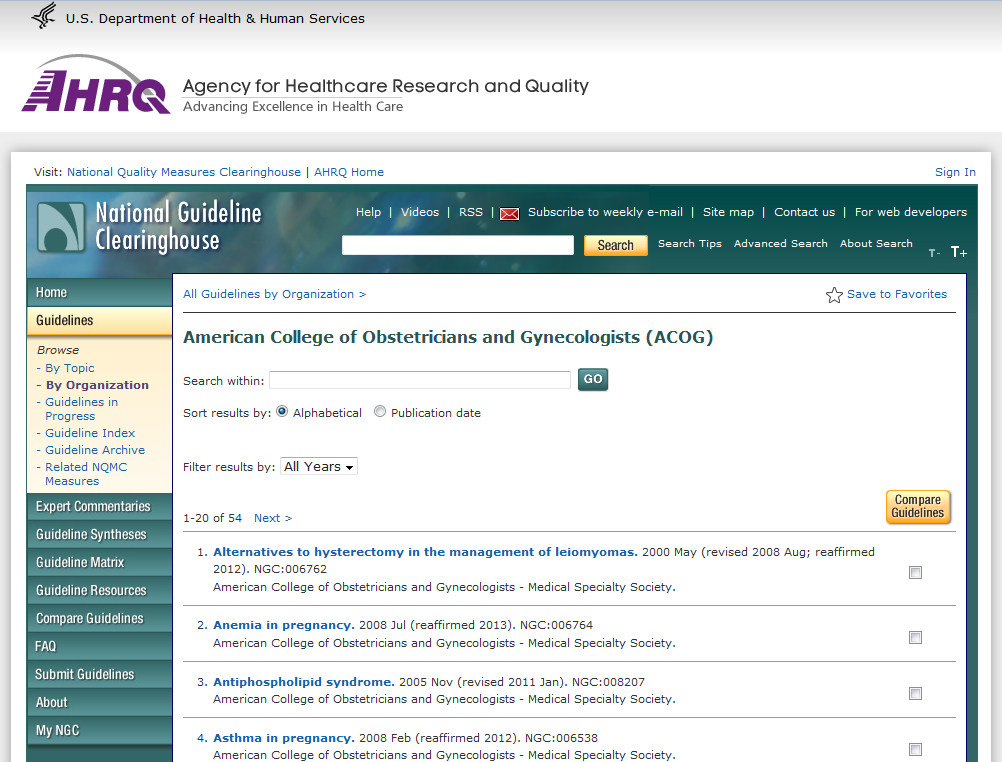Open Submit Guidelines in the sidebar
This screenshot has height=762, width=1002.
pyautogui.click(x=100, y=674)
